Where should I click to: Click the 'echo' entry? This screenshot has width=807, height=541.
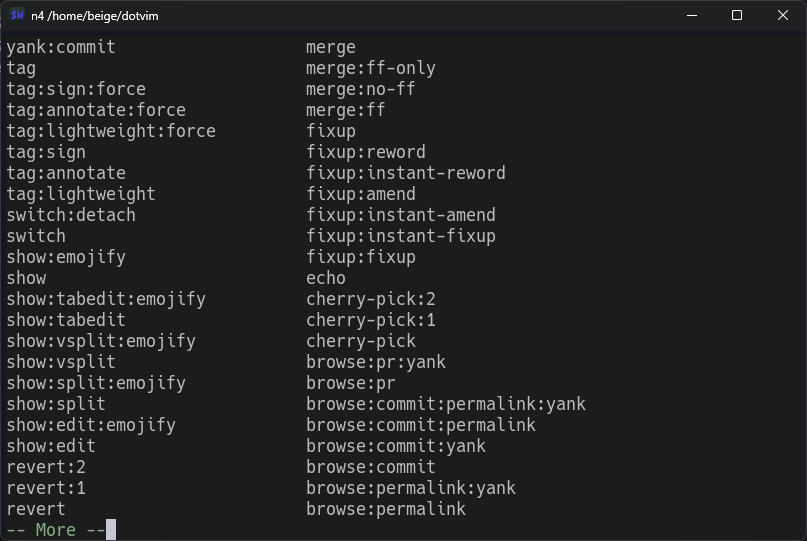tap(326, 278)
